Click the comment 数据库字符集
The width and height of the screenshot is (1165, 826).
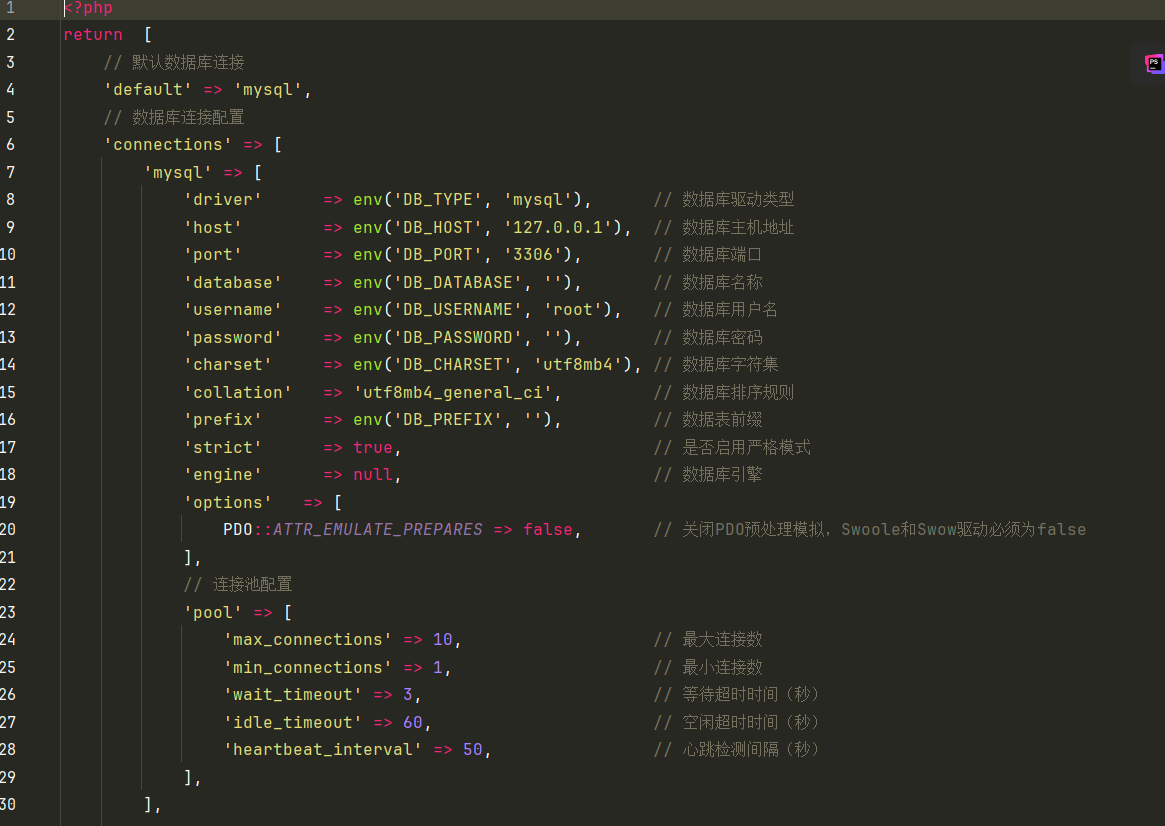click(x=715, y=365)
